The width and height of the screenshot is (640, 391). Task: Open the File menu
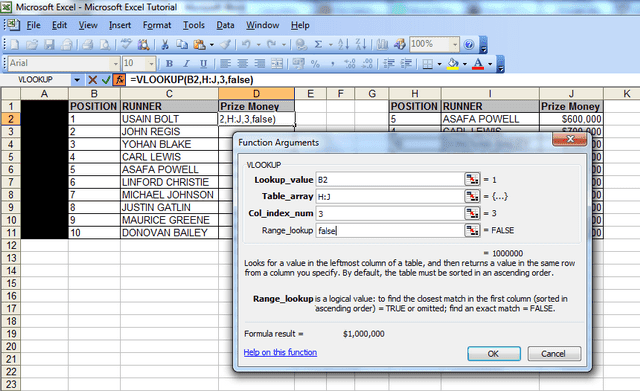pyautogui.click(x=33, y=25)
